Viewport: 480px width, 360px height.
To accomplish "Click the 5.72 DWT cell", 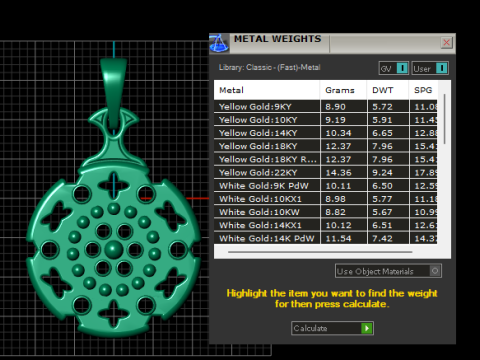I will coord(388,107).
